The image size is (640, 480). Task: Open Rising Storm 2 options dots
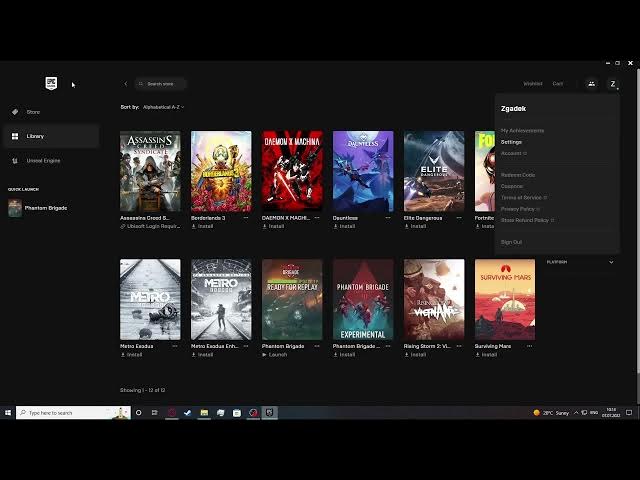pyautogui.click(x=459, y=346)
